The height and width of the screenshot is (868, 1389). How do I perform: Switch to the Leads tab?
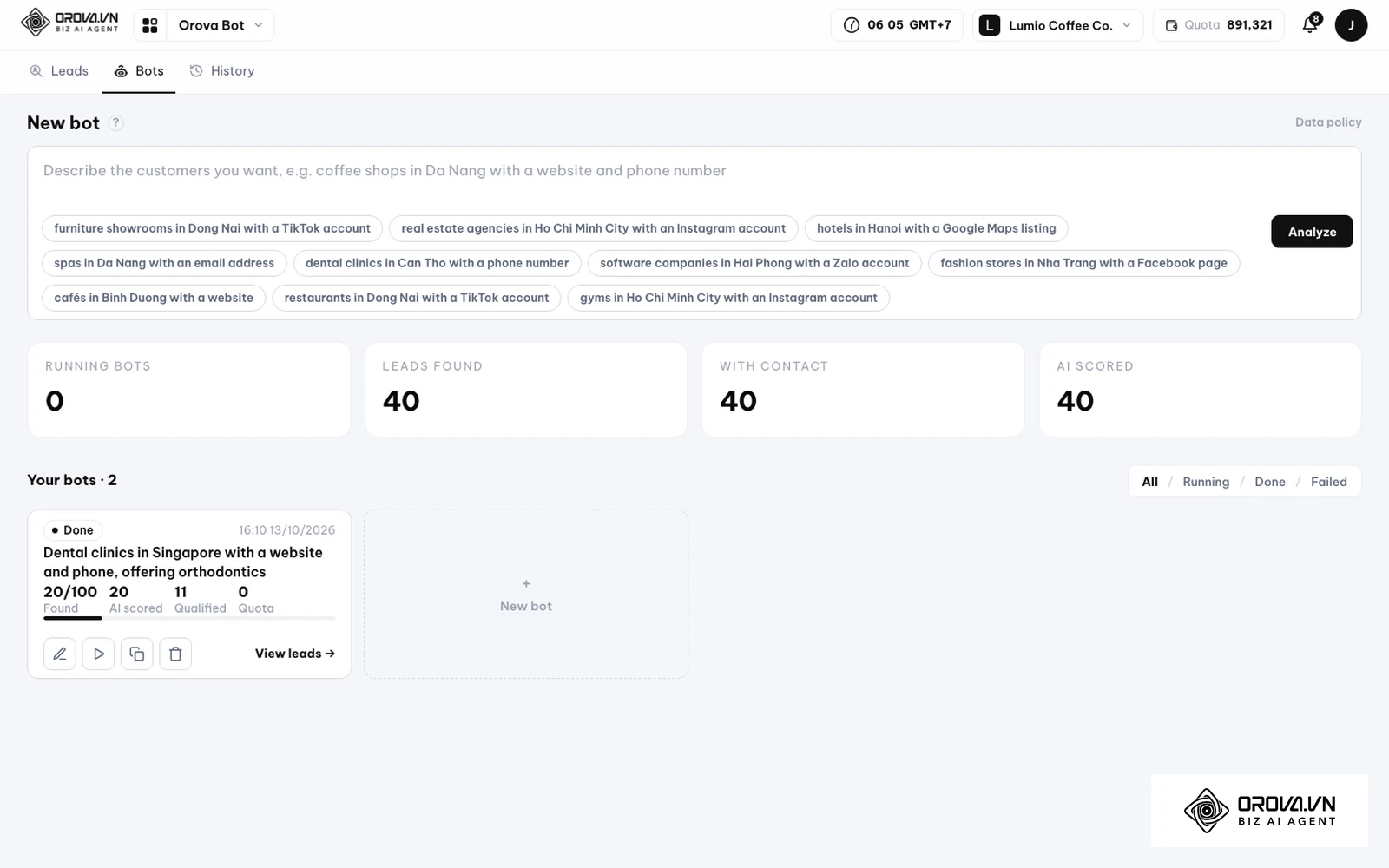[59, 71]
